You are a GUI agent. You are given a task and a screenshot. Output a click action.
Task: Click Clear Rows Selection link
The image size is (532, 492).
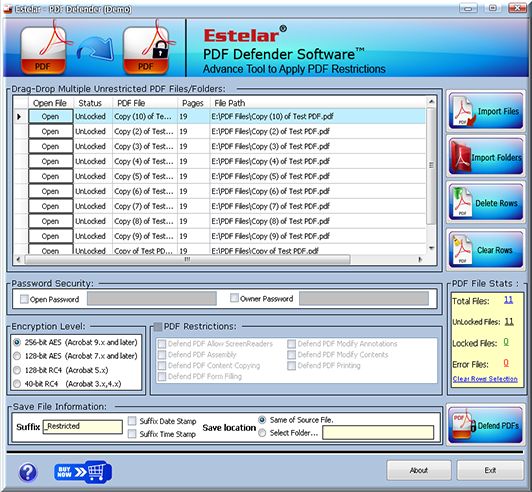(485, 379)
